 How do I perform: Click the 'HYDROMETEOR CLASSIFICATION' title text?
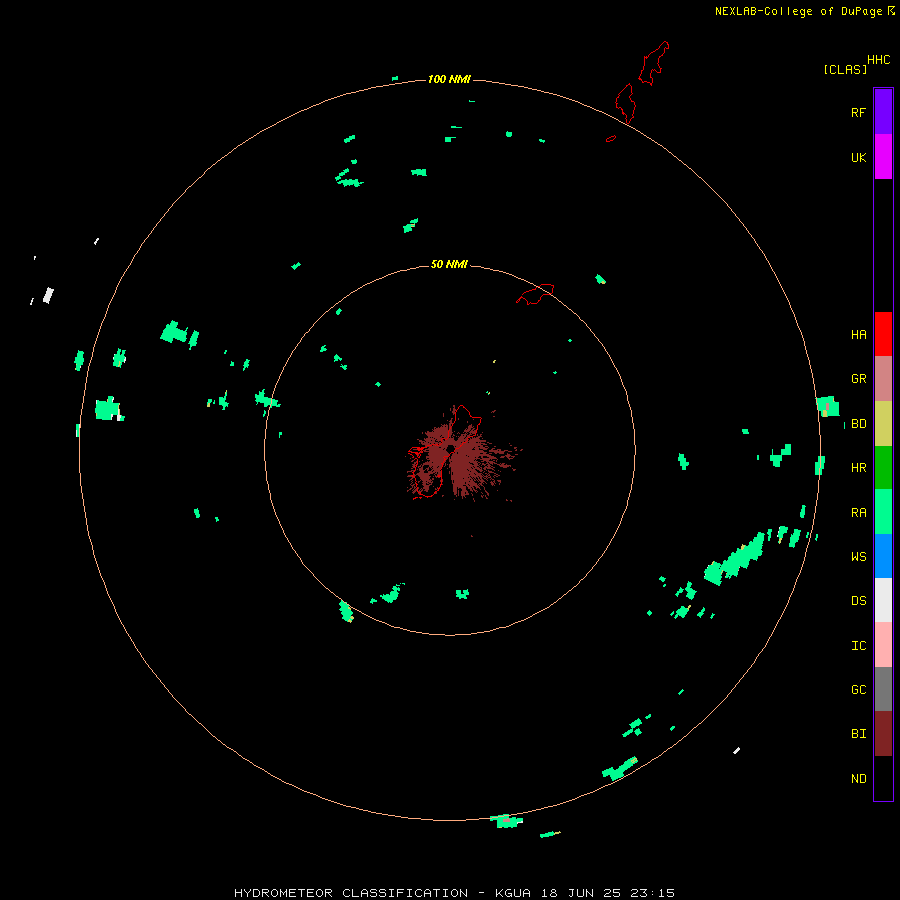click(x=351, y=893)
